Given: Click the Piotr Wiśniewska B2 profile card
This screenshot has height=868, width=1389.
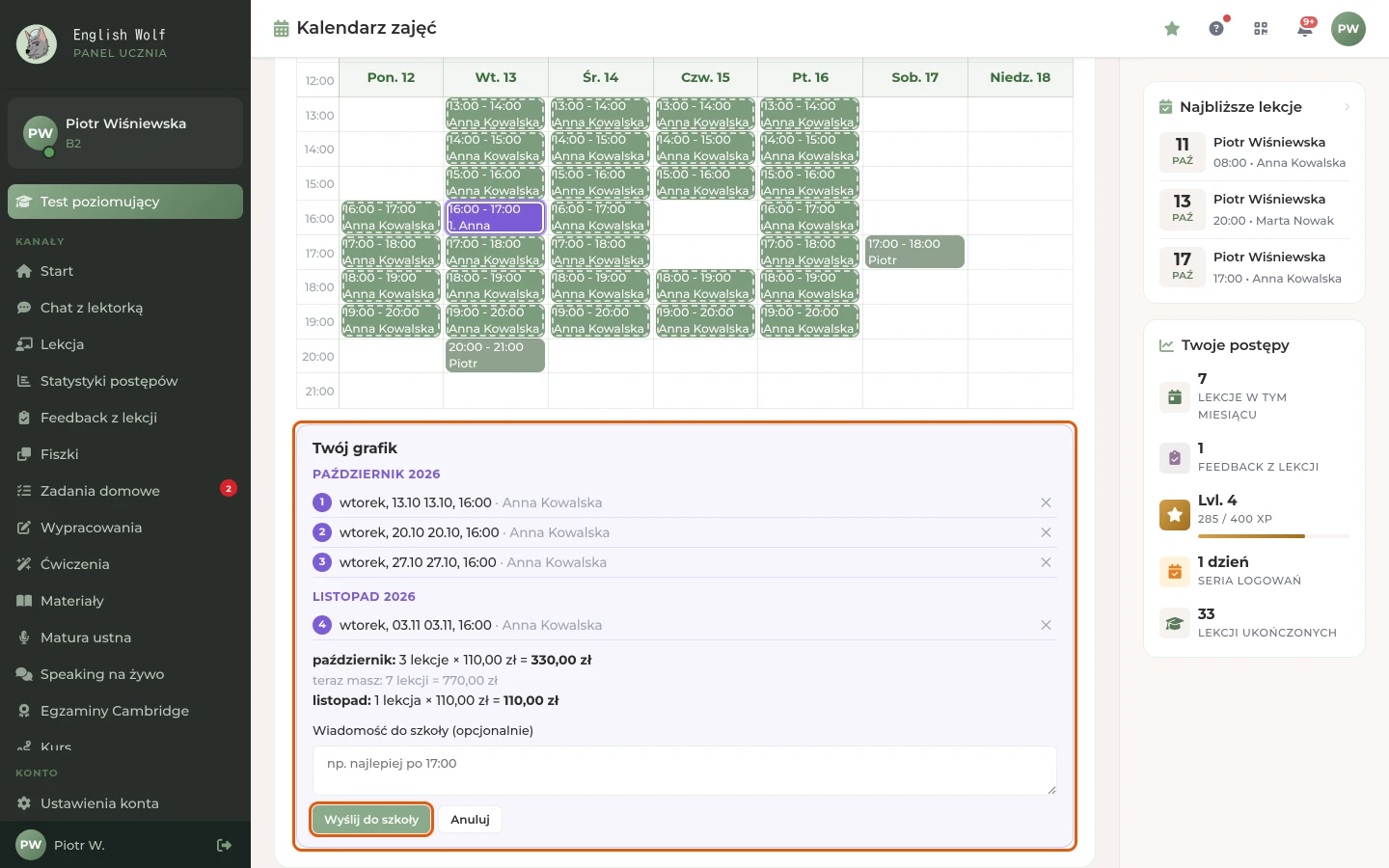Looking at the screenshot, I should coord(125,133).
